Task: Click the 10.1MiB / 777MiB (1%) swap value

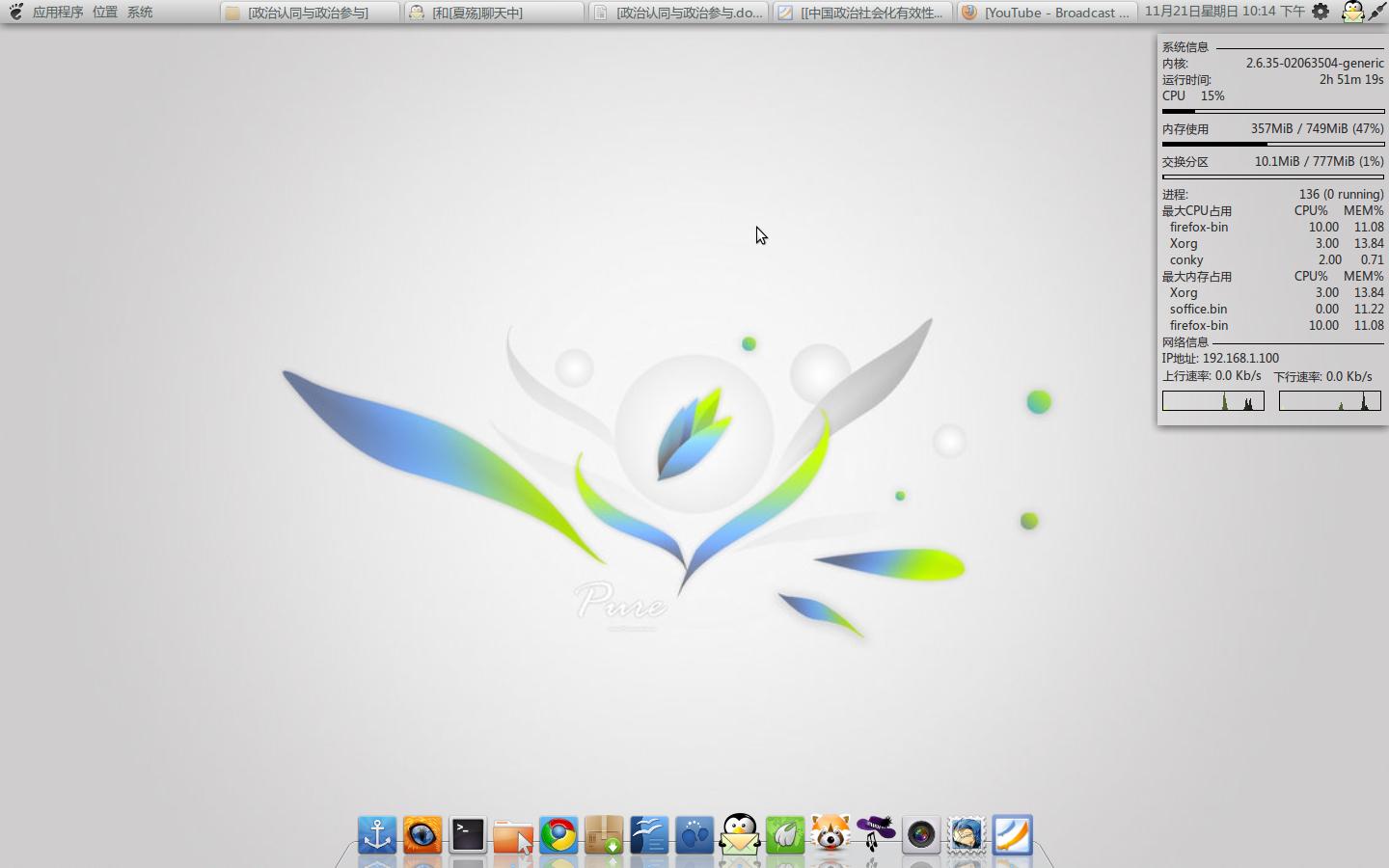Action: [x=1319, y=161]
